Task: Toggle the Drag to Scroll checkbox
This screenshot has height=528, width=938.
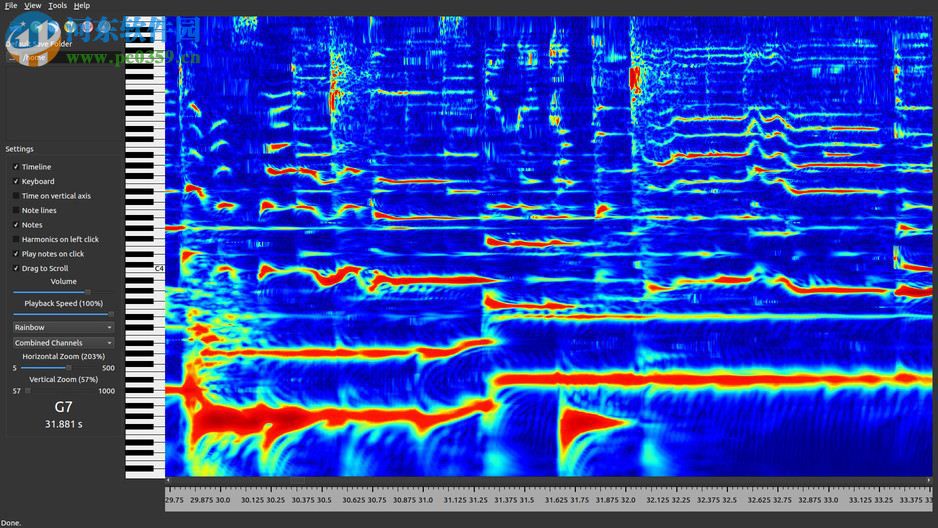Action: click(16, 268)
